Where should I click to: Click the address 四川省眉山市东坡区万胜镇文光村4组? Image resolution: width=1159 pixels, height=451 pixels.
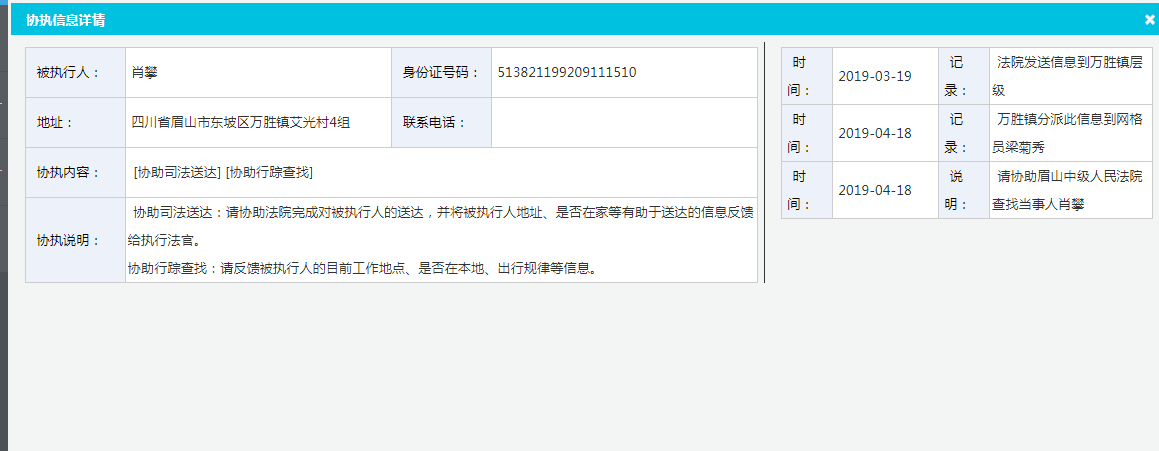point(240,122)
